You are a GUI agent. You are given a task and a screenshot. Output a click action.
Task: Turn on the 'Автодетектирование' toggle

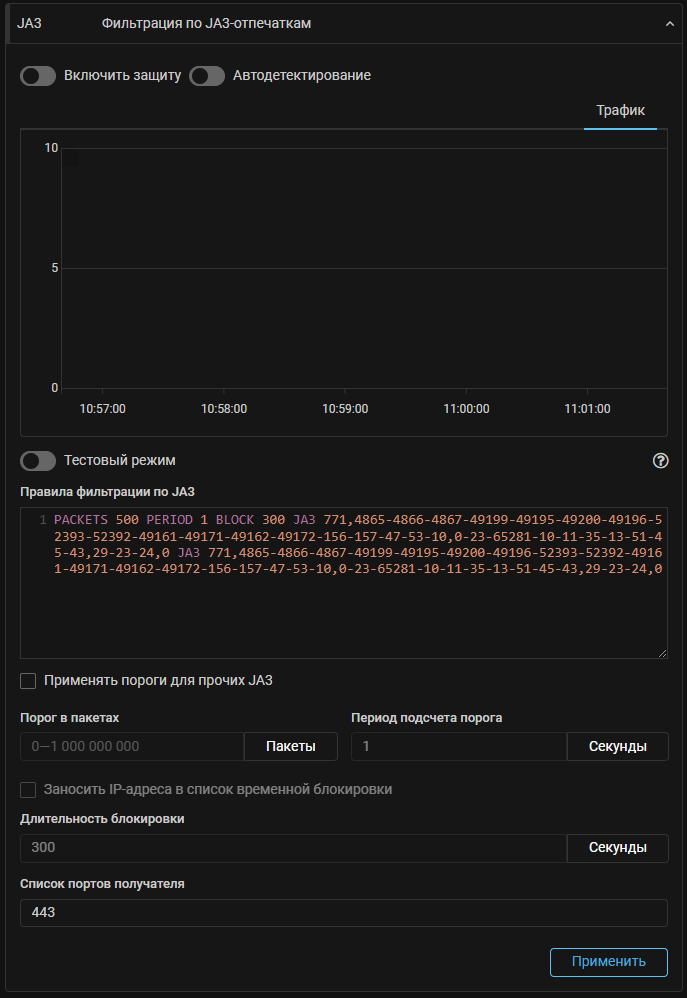tap(207, 76)
